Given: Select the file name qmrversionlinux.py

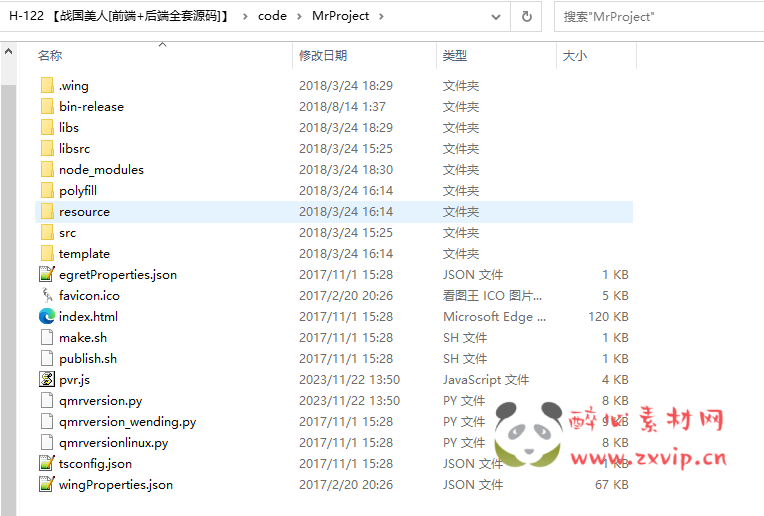Looking at the screenshot, I should pos(114,443).
